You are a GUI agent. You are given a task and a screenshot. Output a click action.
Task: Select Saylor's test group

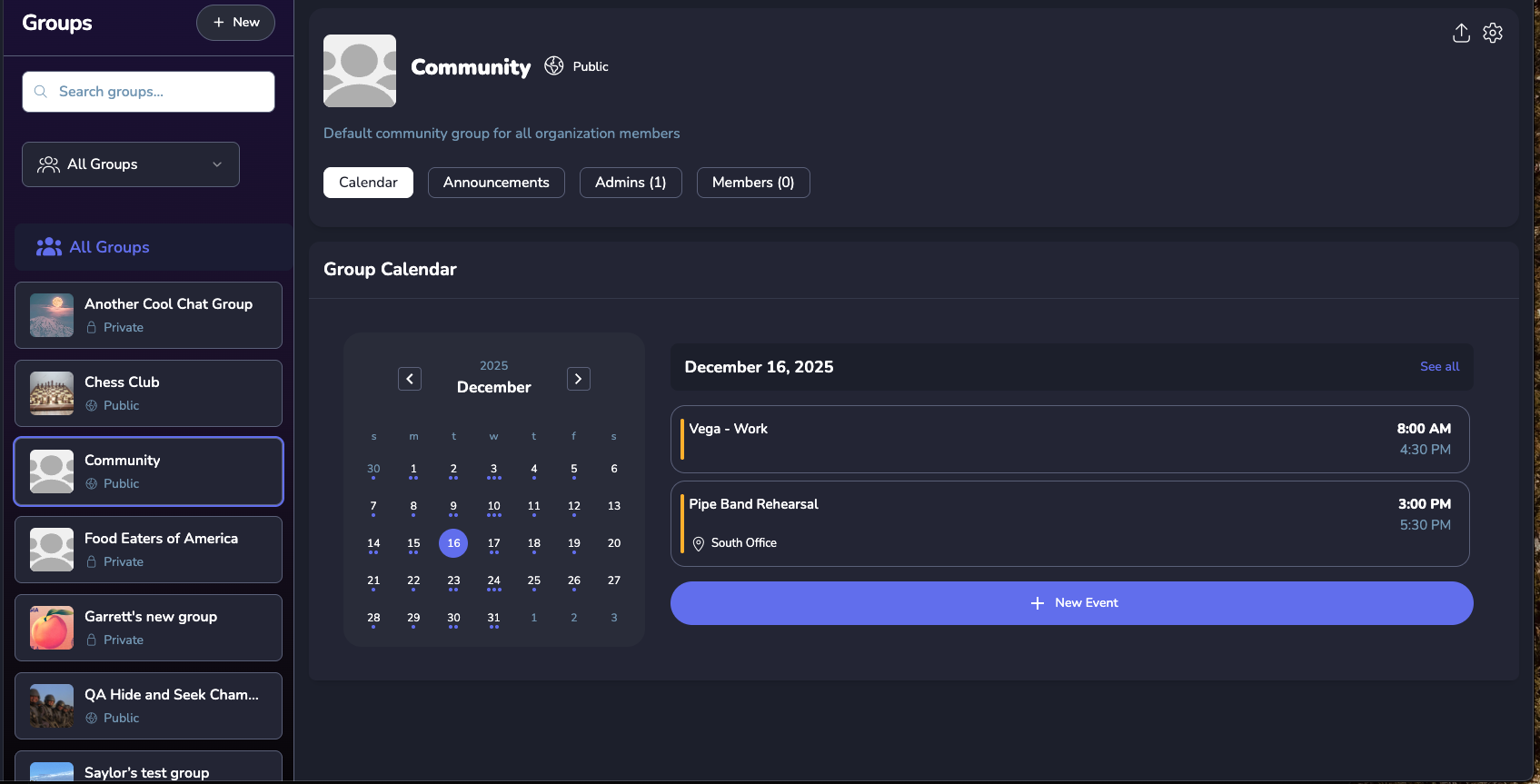coord(149,767)
